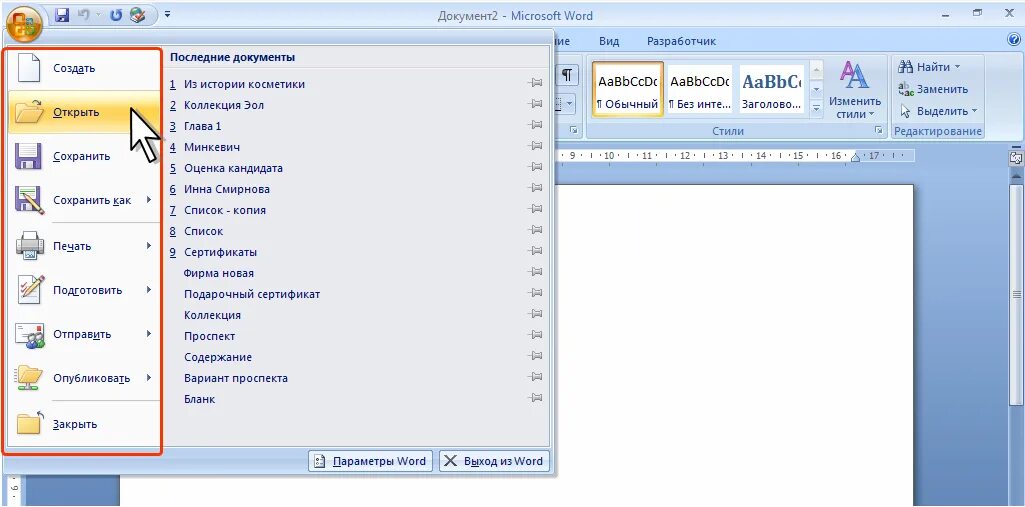Click Заменить in Редактирование group

point(933,90)
